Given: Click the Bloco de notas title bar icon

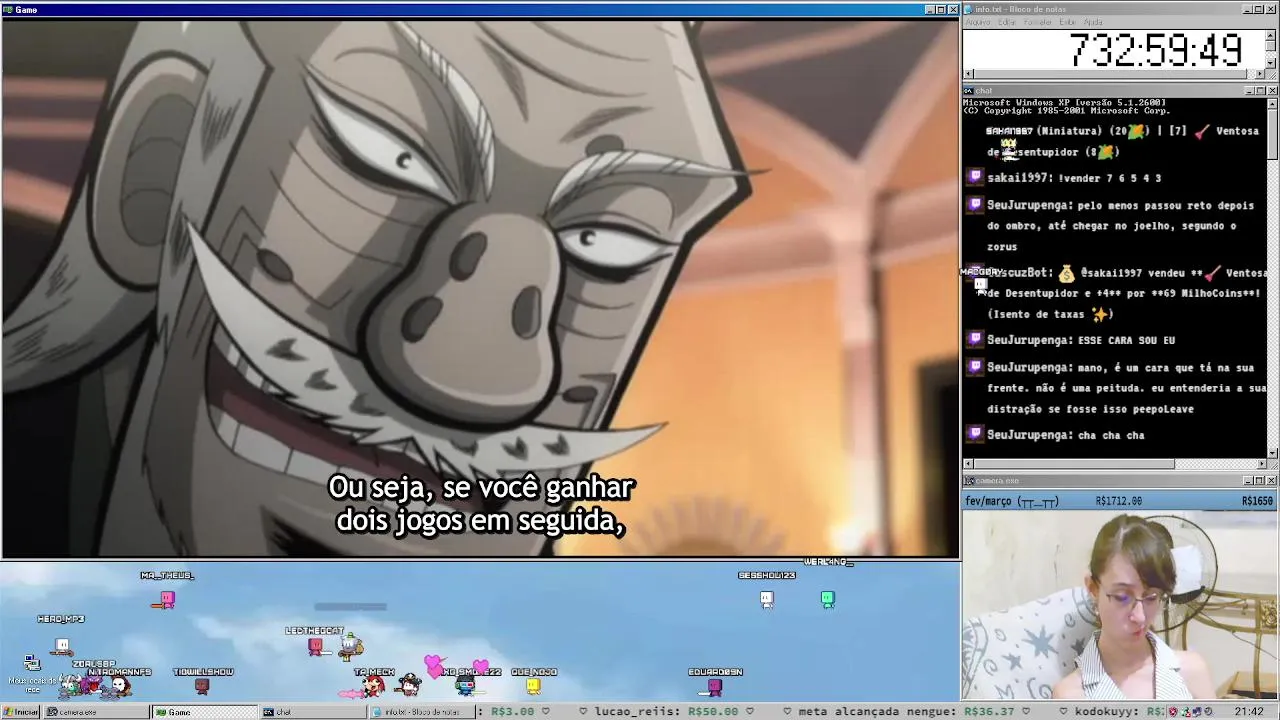Looking at the screenshot, I should (968, 10).
